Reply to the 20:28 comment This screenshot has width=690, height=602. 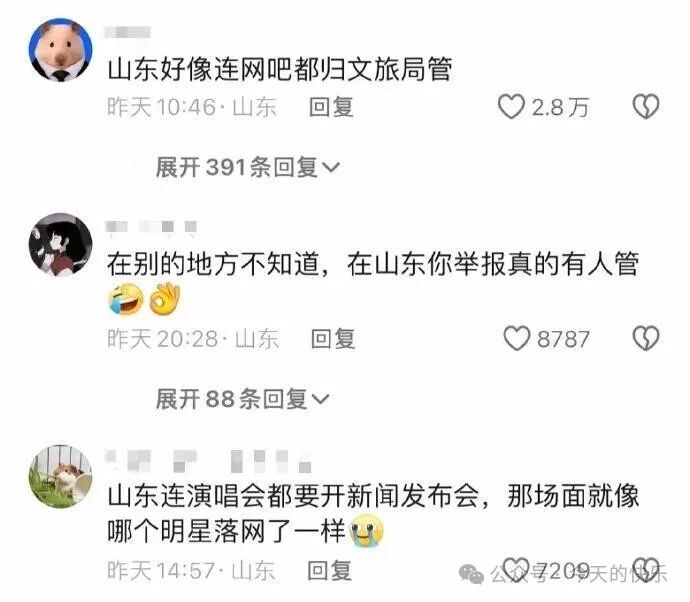pos(333,338)
